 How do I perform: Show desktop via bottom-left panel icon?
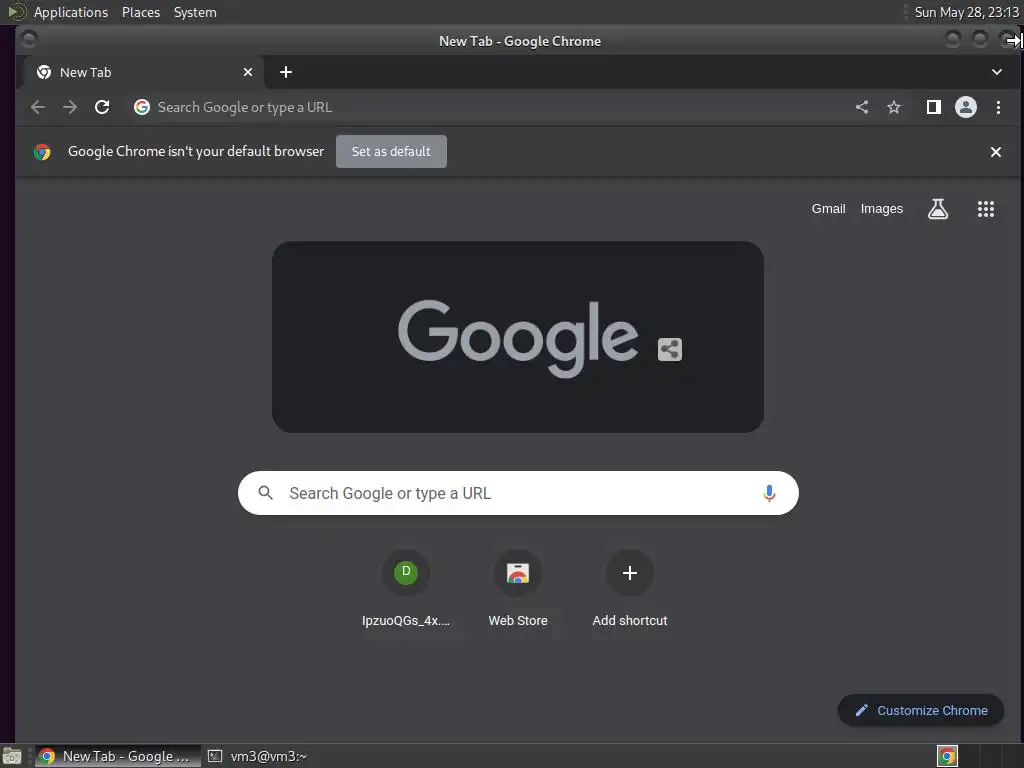[x=11, y=756]
